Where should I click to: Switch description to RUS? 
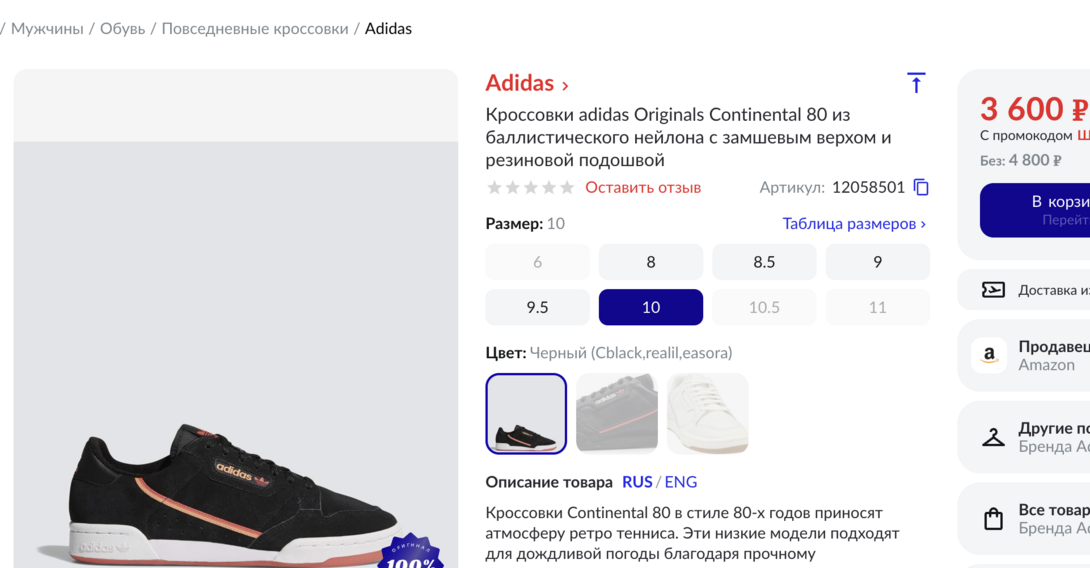pyautogui.click(x=637, y=482)
